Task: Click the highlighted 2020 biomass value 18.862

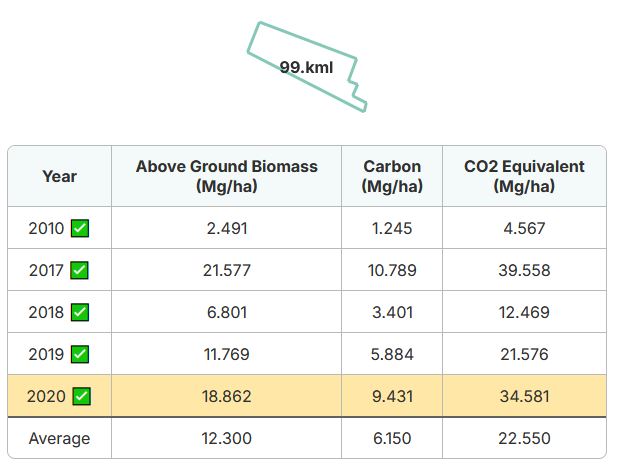Action: (227, 396)
